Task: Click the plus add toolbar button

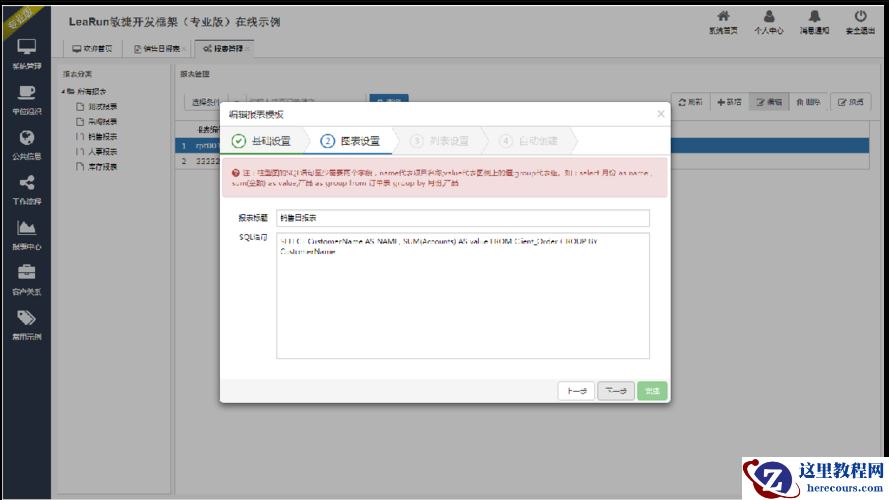Action: 729,102
